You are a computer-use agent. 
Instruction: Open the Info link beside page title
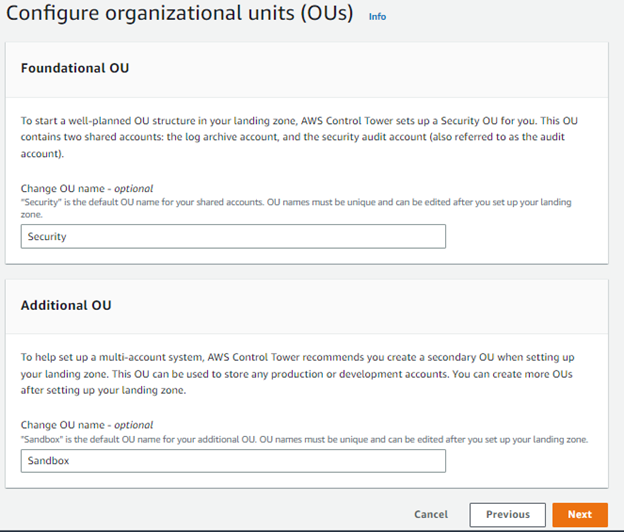tap(377, 16)
